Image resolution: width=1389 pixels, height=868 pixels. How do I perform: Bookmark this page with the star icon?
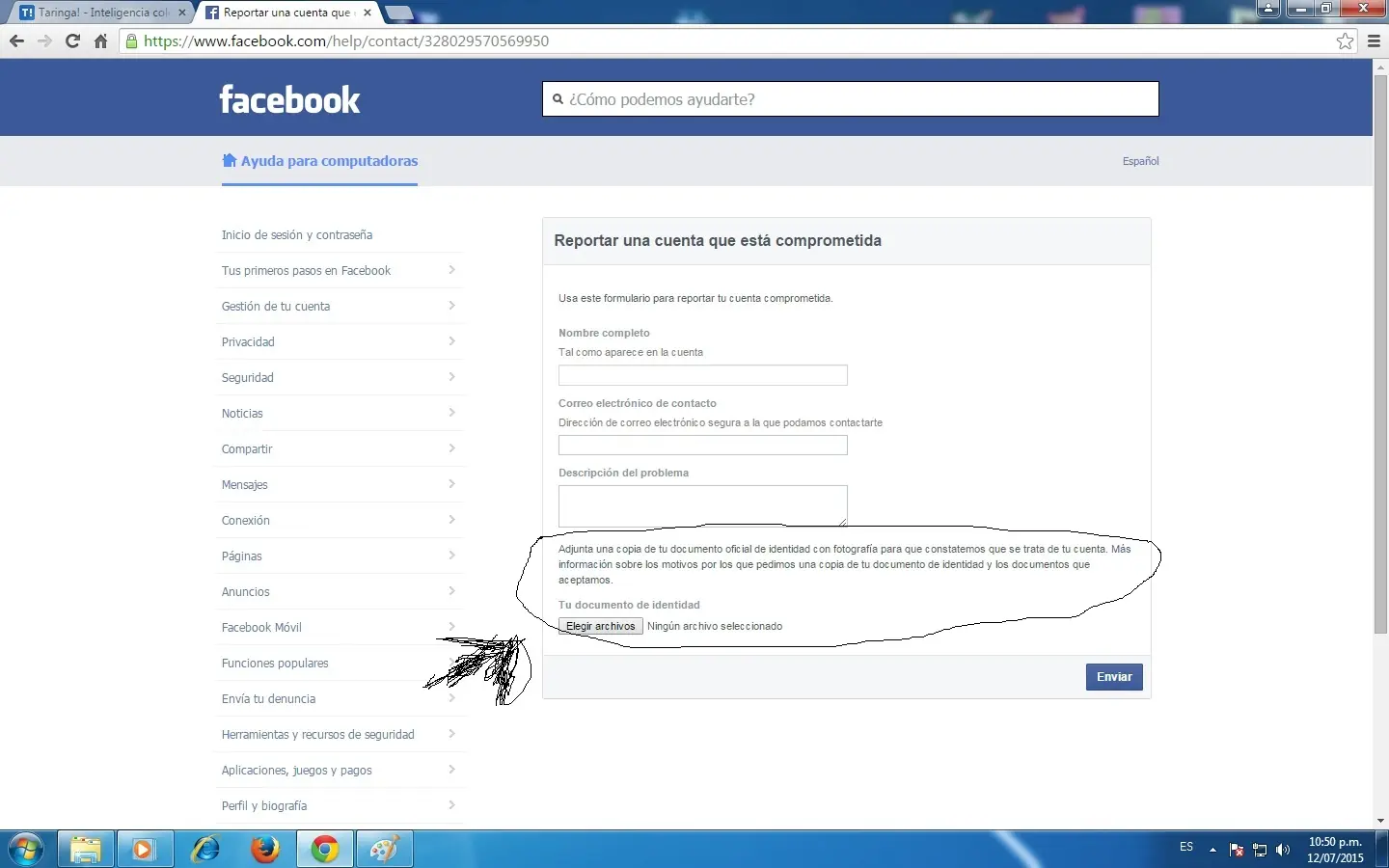pos(1345,41)
